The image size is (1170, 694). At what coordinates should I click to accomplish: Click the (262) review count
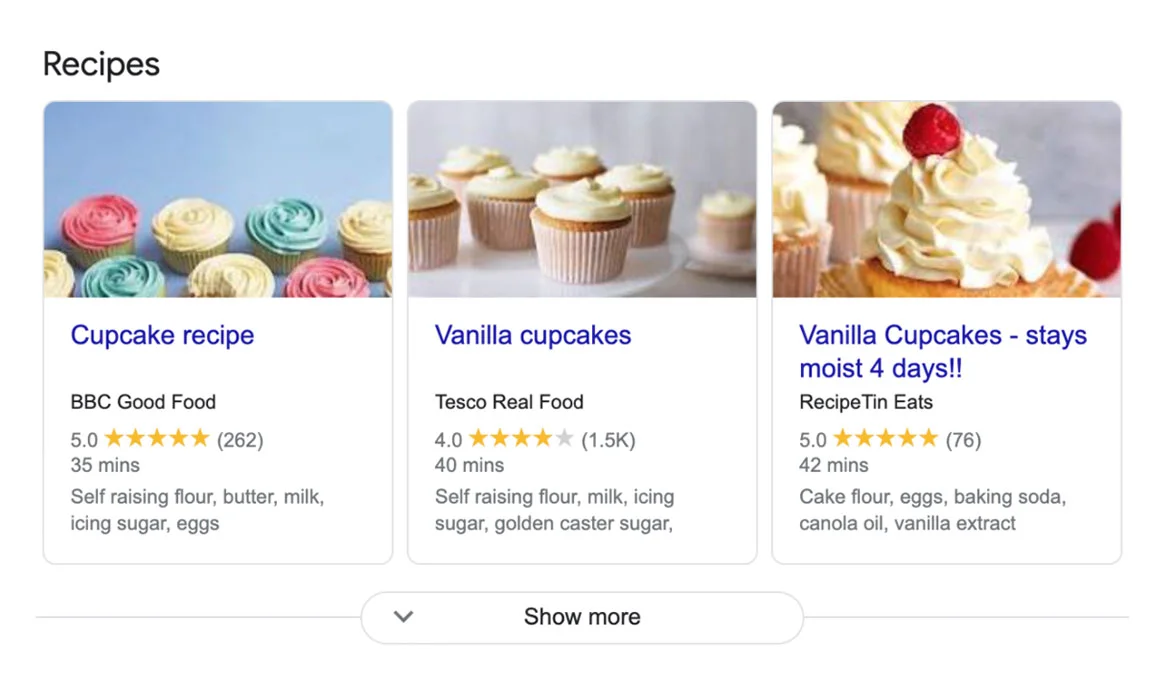pos(240,440)
